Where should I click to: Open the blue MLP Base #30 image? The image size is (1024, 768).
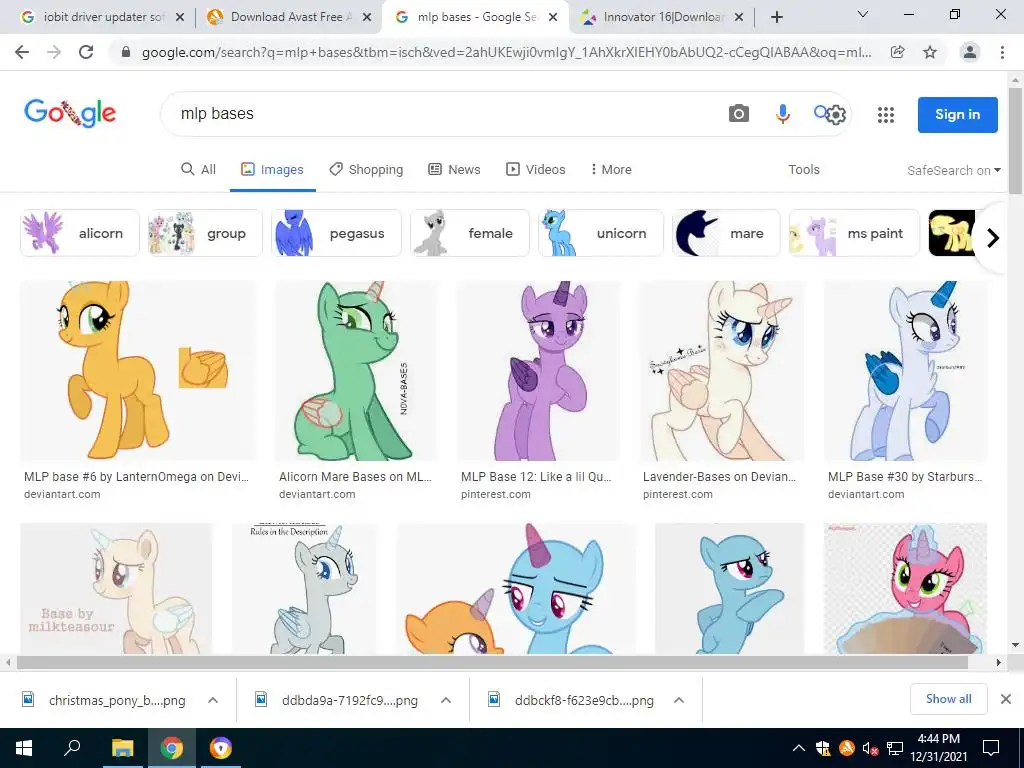pos(906,371)
